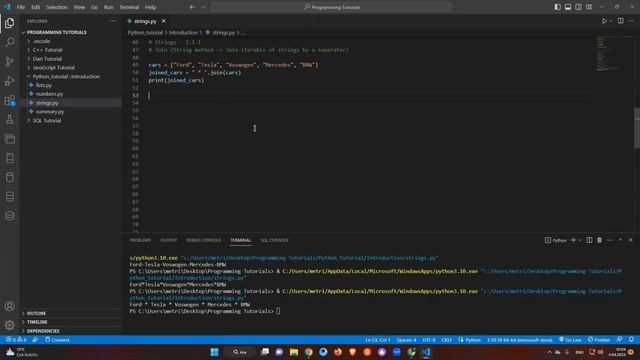Kill terminal with the trash icon

pyautogui.click(x=599, y=240)
